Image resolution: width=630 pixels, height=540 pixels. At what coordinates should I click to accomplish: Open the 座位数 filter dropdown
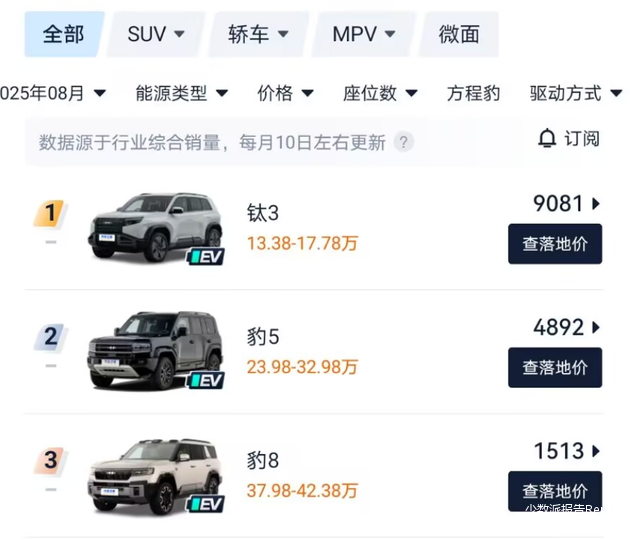383,93
